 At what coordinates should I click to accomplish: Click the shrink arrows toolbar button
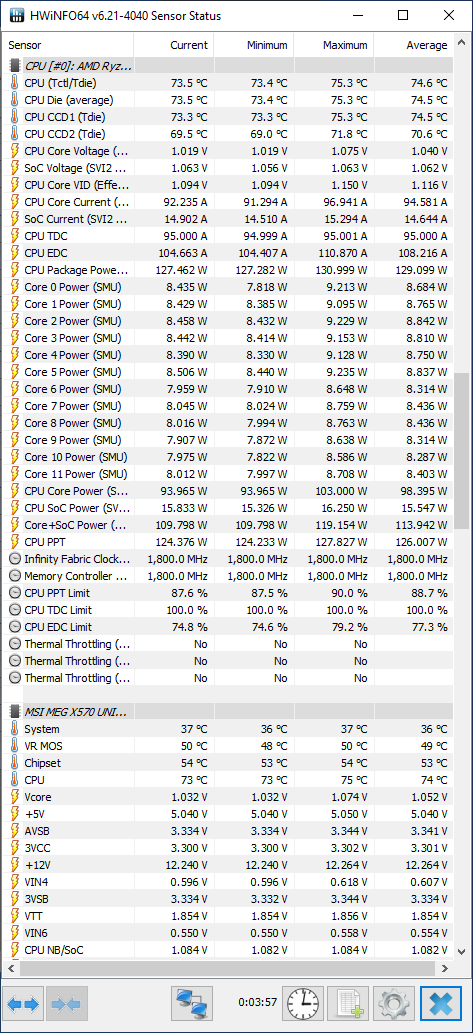coord(66,1004)
